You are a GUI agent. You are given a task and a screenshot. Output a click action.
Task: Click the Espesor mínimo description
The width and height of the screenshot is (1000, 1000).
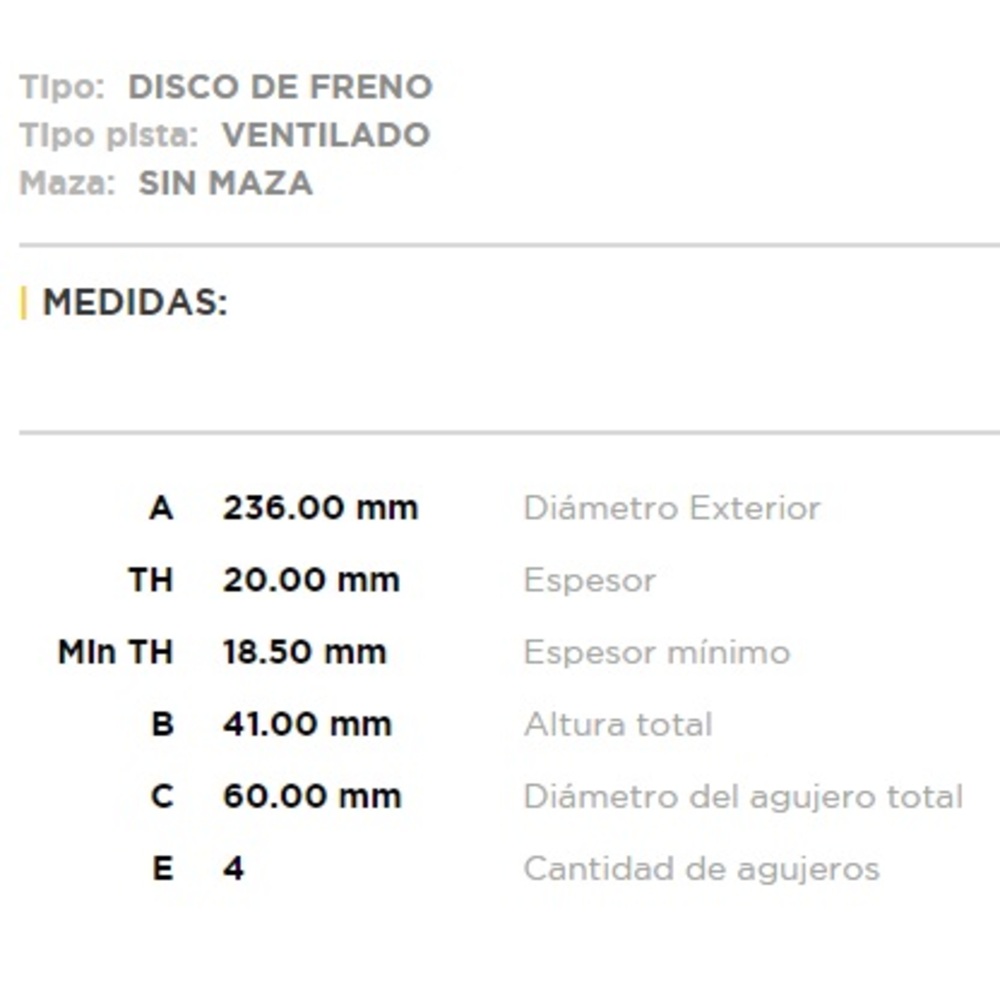(656, 652)
